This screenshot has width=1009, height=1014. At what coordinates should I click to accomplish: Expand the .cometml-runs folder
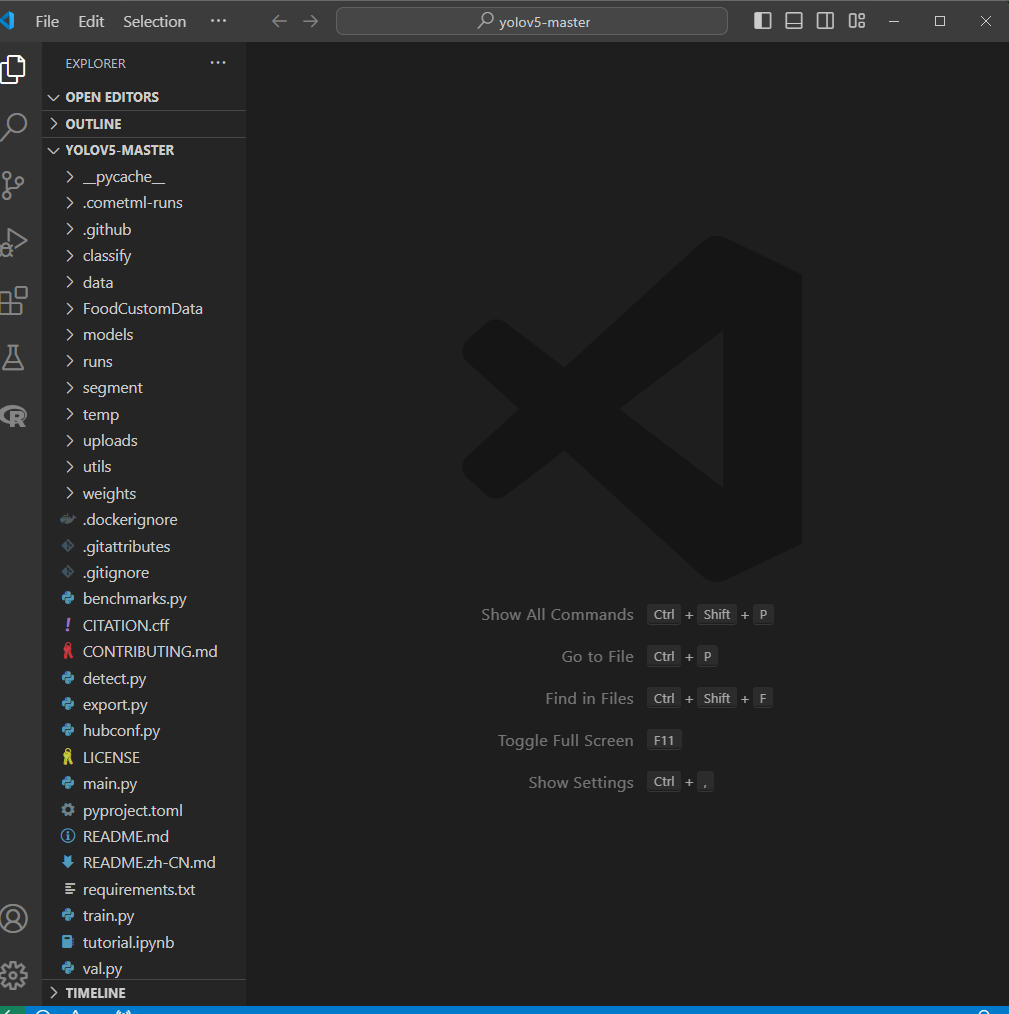click(x=144, y=202)
